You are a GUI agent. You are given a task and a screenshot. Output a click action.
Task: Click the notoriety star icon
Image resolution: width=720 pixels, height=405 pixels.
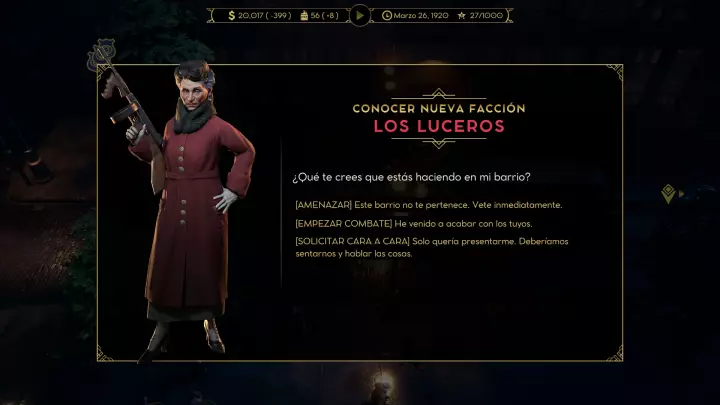tap(461, 16)
